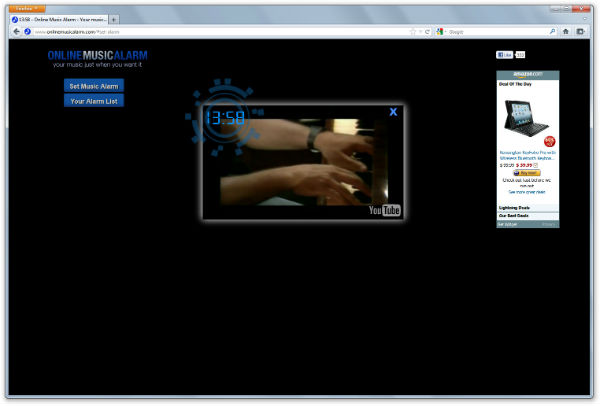Open the Amazon.com banner header
This screenshot has width=600, height=406.
point(528,74)
